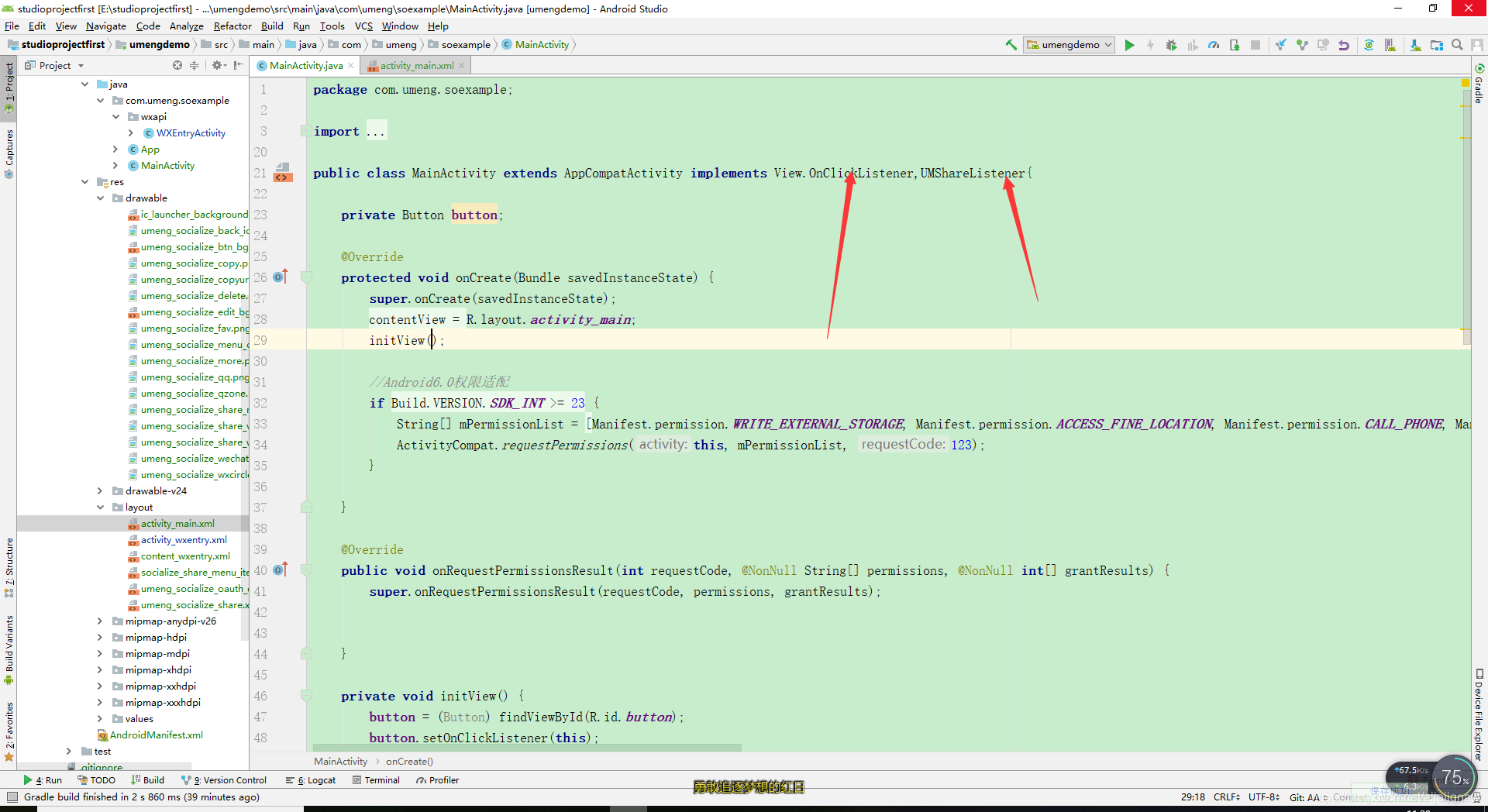Click the Stop square icon

1255,45
